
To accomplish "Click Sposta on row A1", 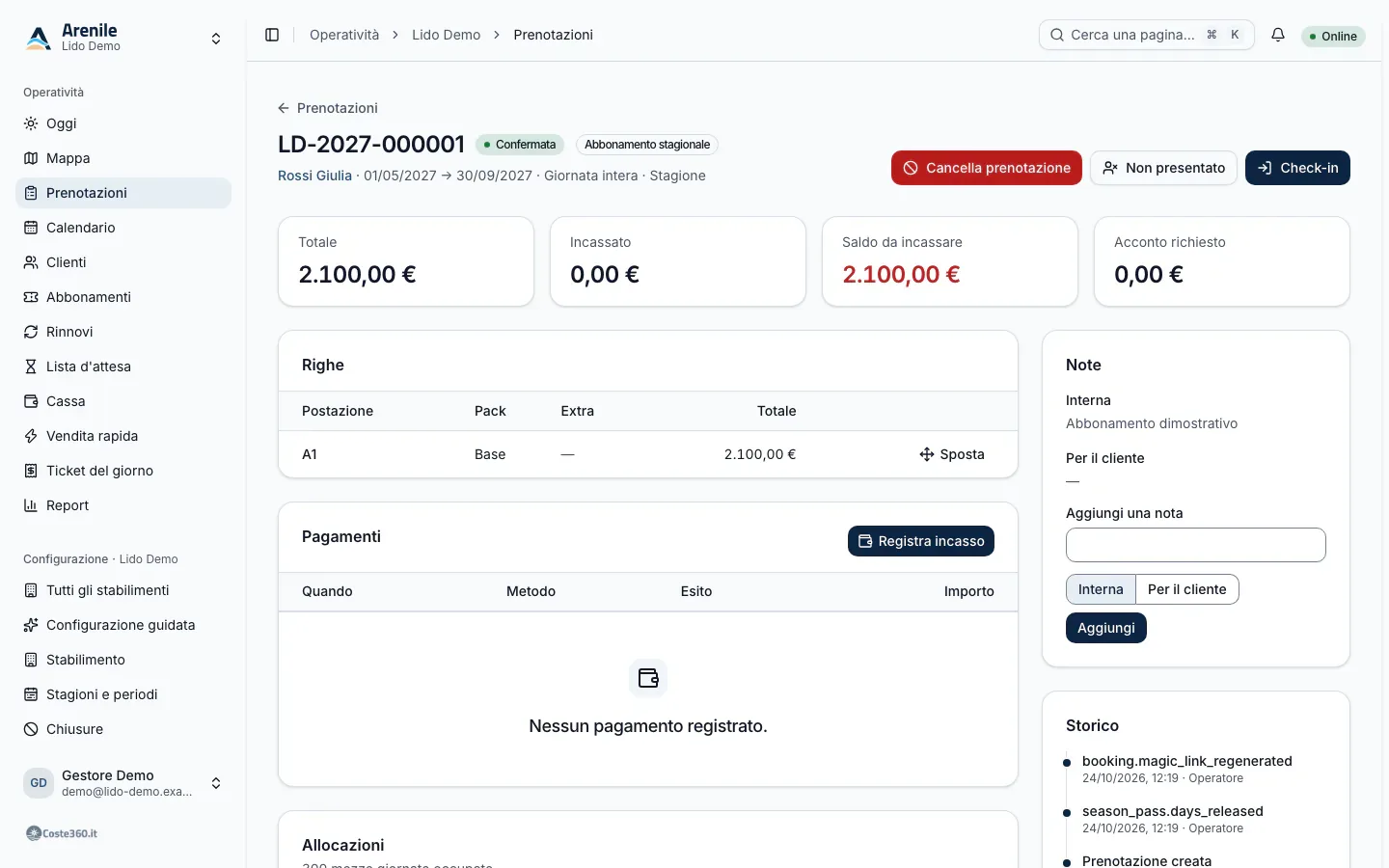I will click(952, 454).
